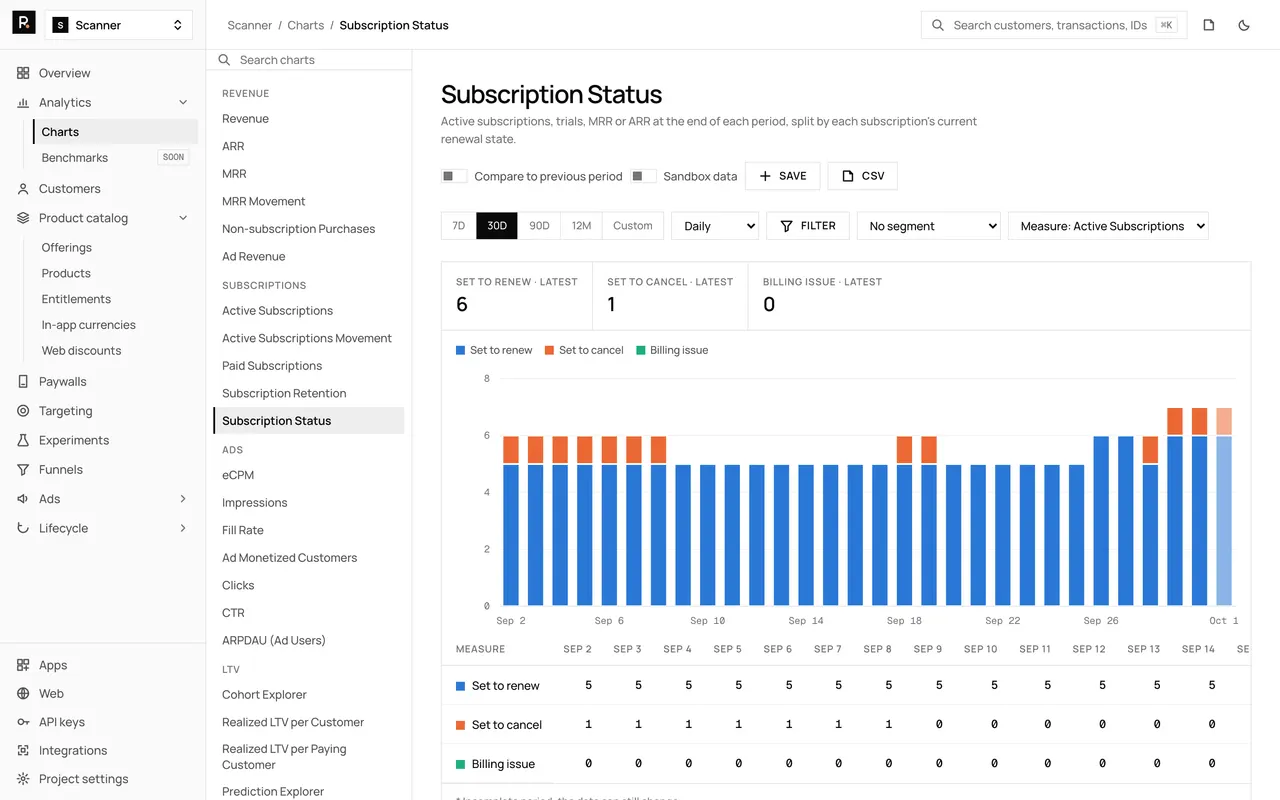Select the 12M time range
Viewport: 1280px width, 800px height.
[x=581, y=226]
